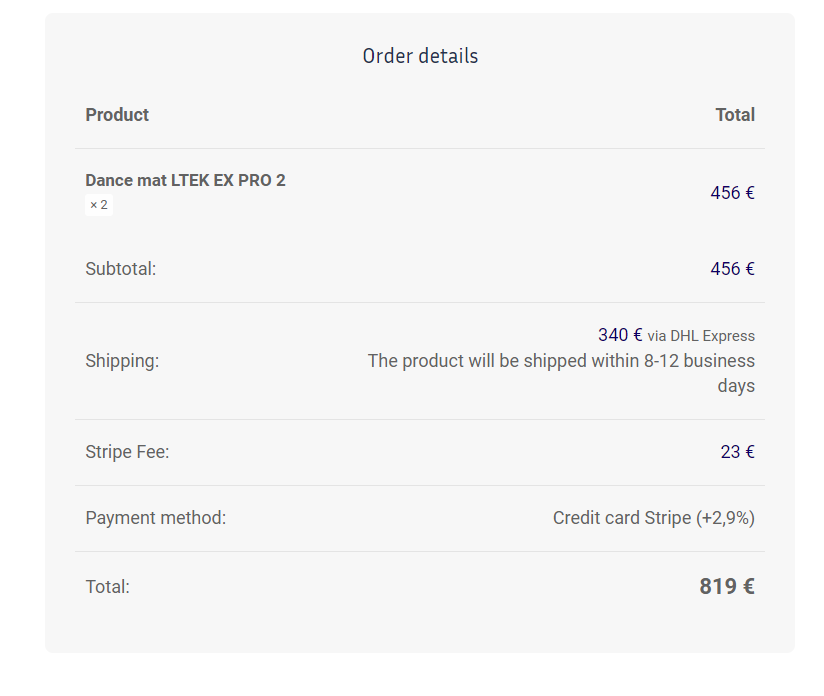Click the word days in the shipping note
The width and height of the screenshot is (824, 696).
tap(736, 386)
